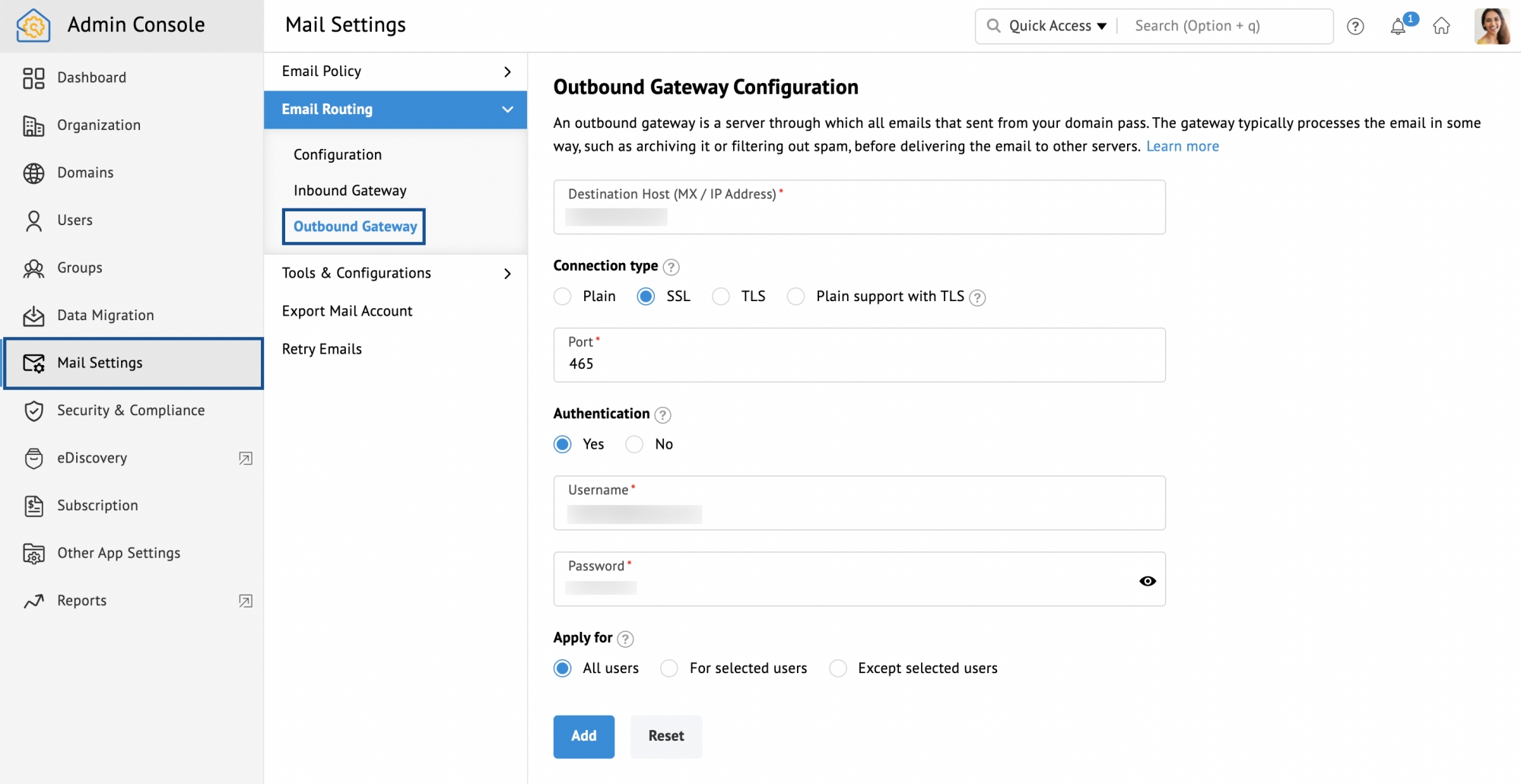The height and width of the screenshot is (784, 1521).
Task: Open Retry Emails in mail settings
Action: [322, 349]
